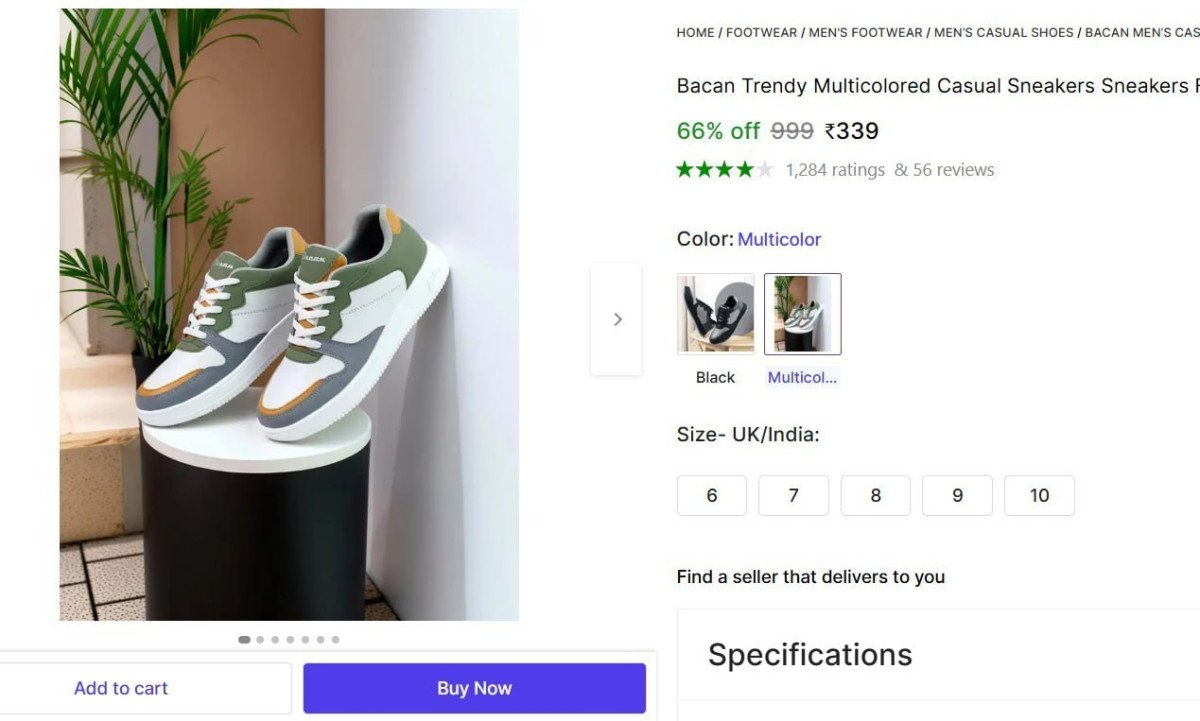The image size is (1200, 721).
Task: Select the Multicolor variant swatch
Action: click(x=803, y=312)
